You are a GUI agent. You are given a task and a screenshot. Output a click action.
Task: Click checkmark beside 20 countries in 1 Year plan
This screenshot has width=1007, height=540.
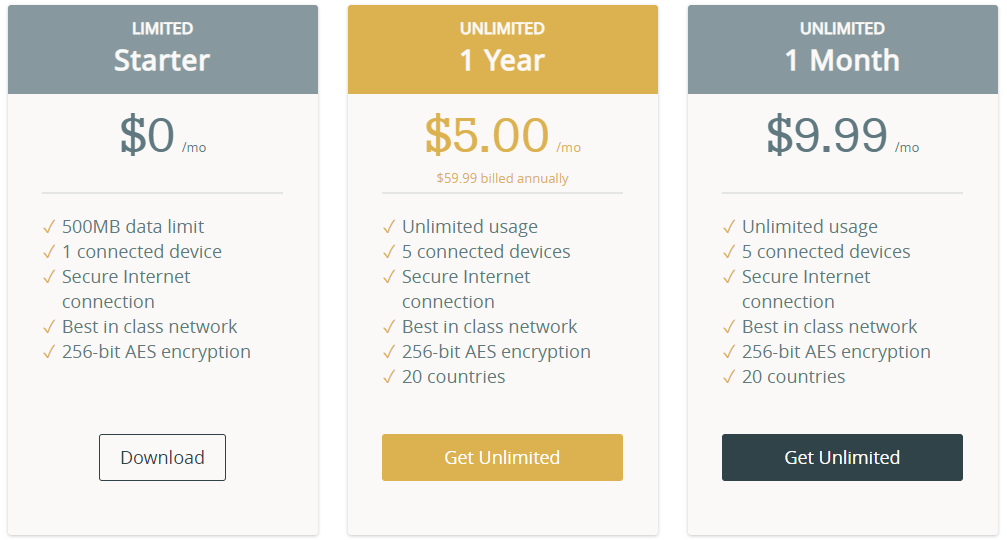click(x=389, y=377)
